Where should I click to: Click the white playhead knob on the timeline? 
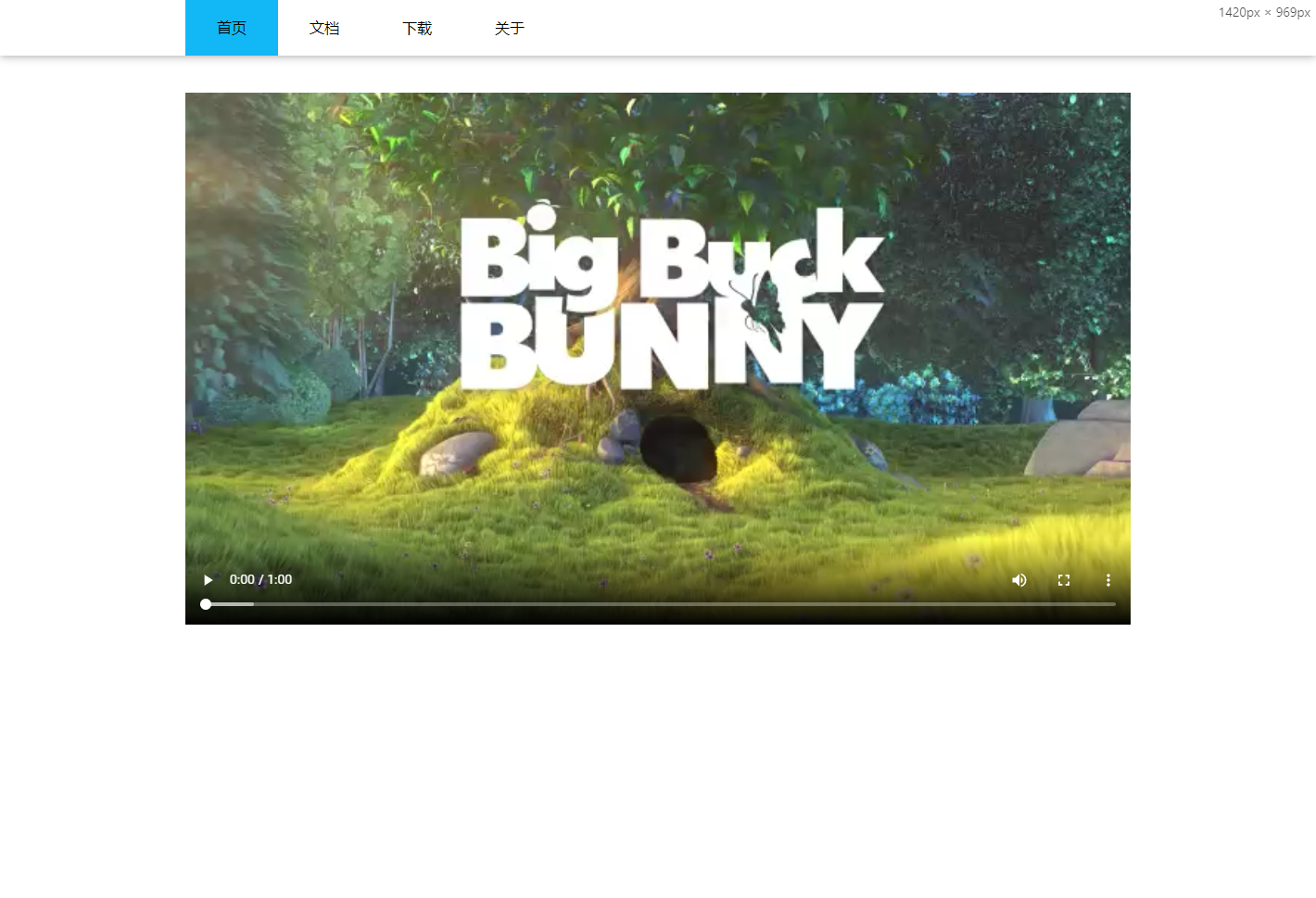206,604
